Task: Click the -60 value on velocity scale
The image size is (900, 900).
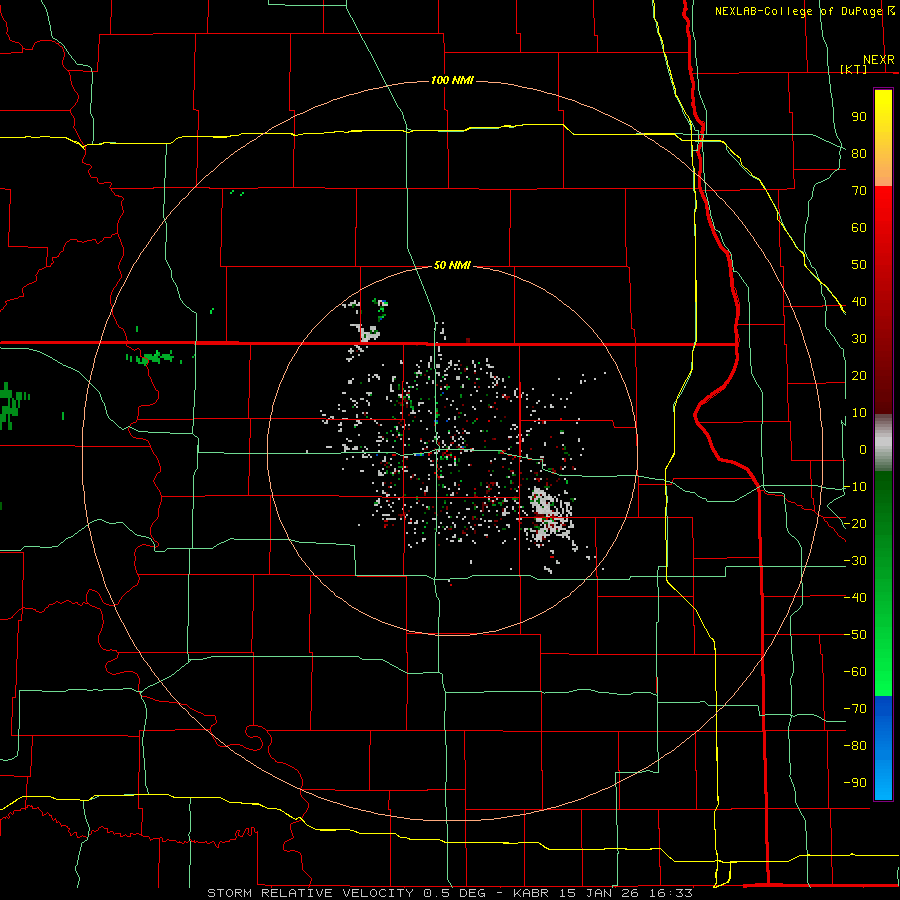Action: click(855, 672)
